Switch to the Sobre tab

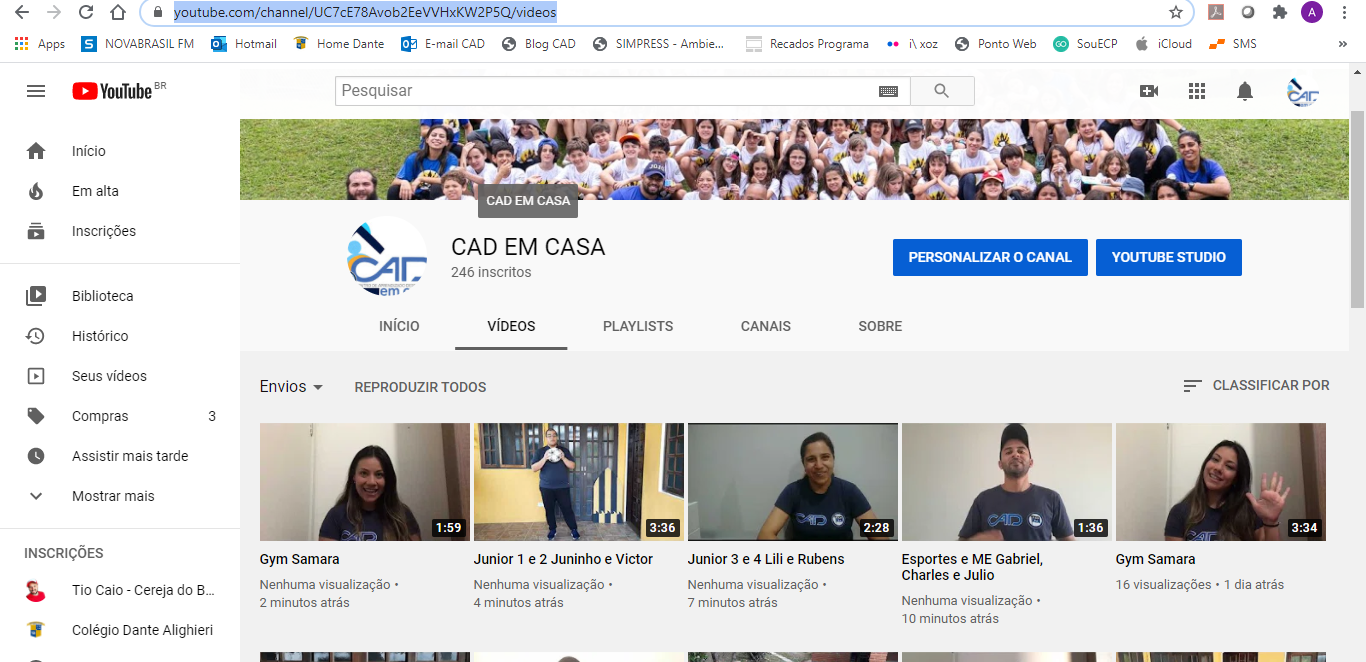coord(880,326)
